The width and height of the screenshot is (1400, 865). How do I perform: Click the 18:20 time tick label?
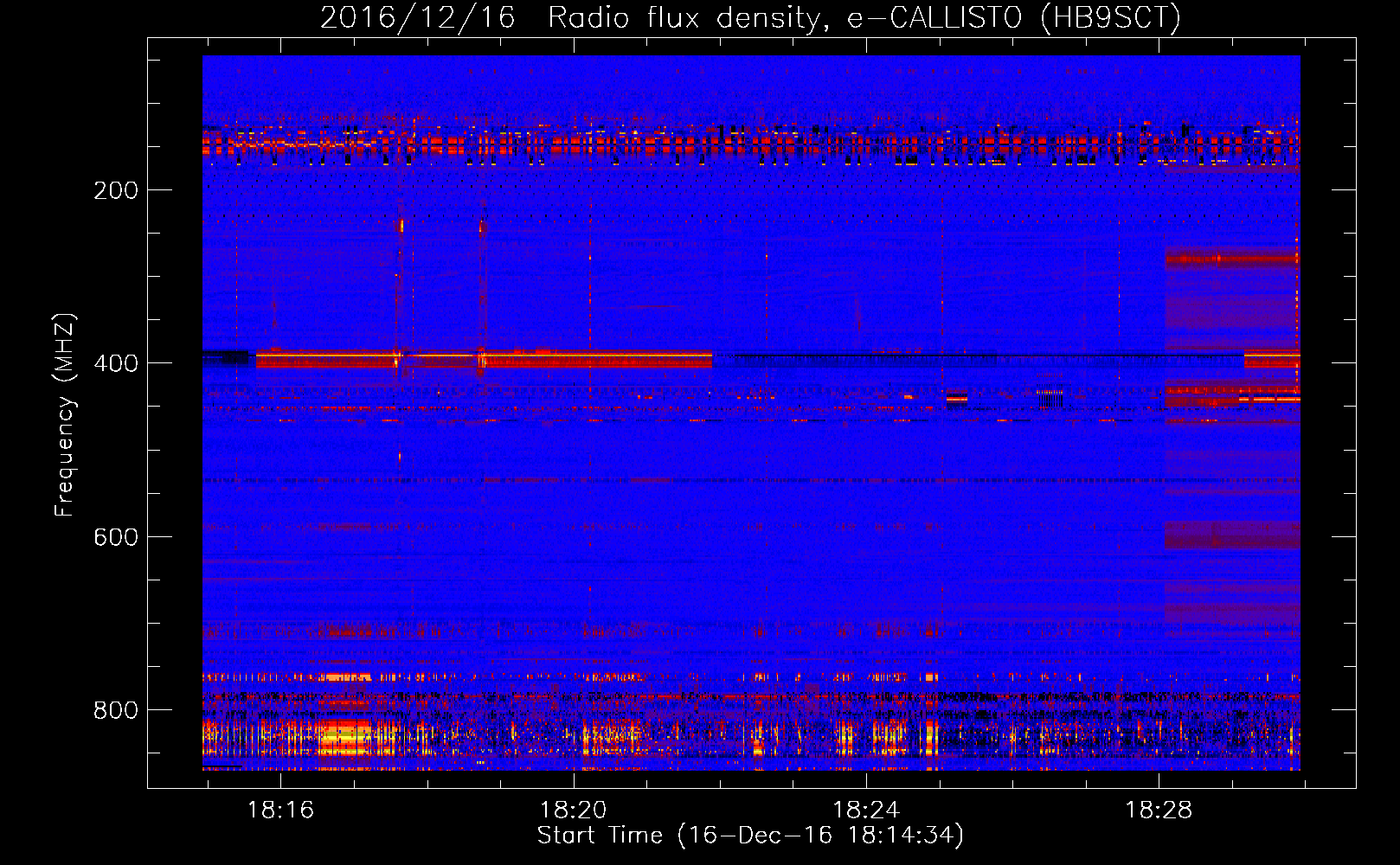[x=573, y=811]
